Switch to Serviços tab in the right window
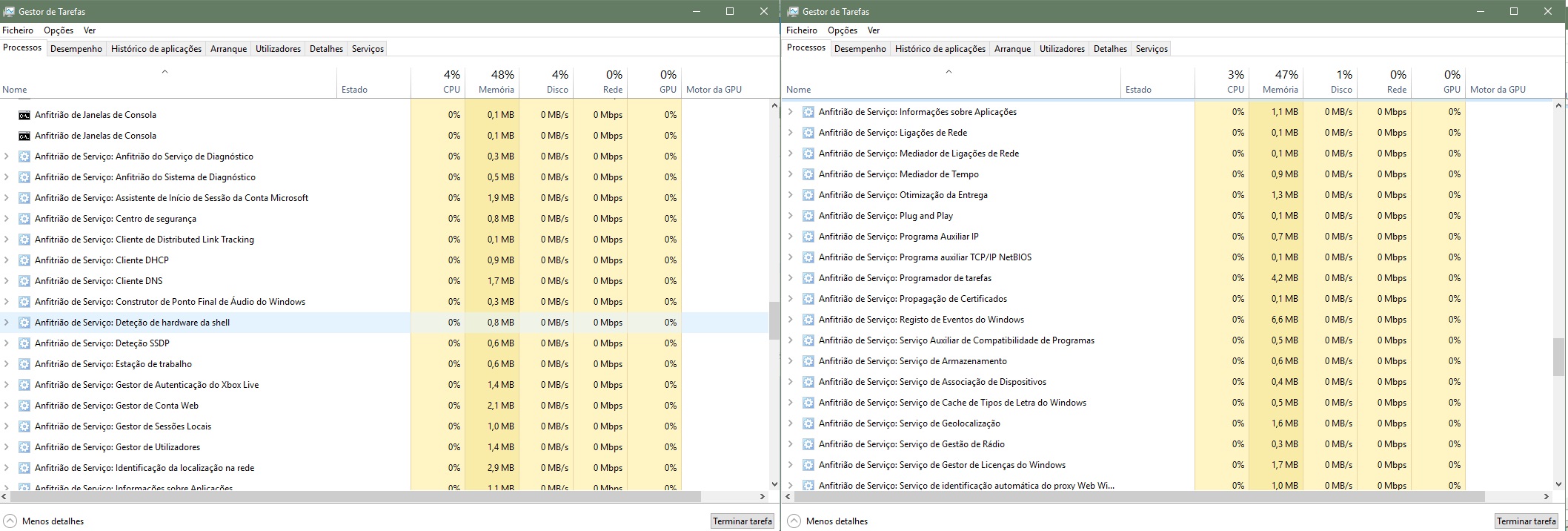 coord(1152,49)
